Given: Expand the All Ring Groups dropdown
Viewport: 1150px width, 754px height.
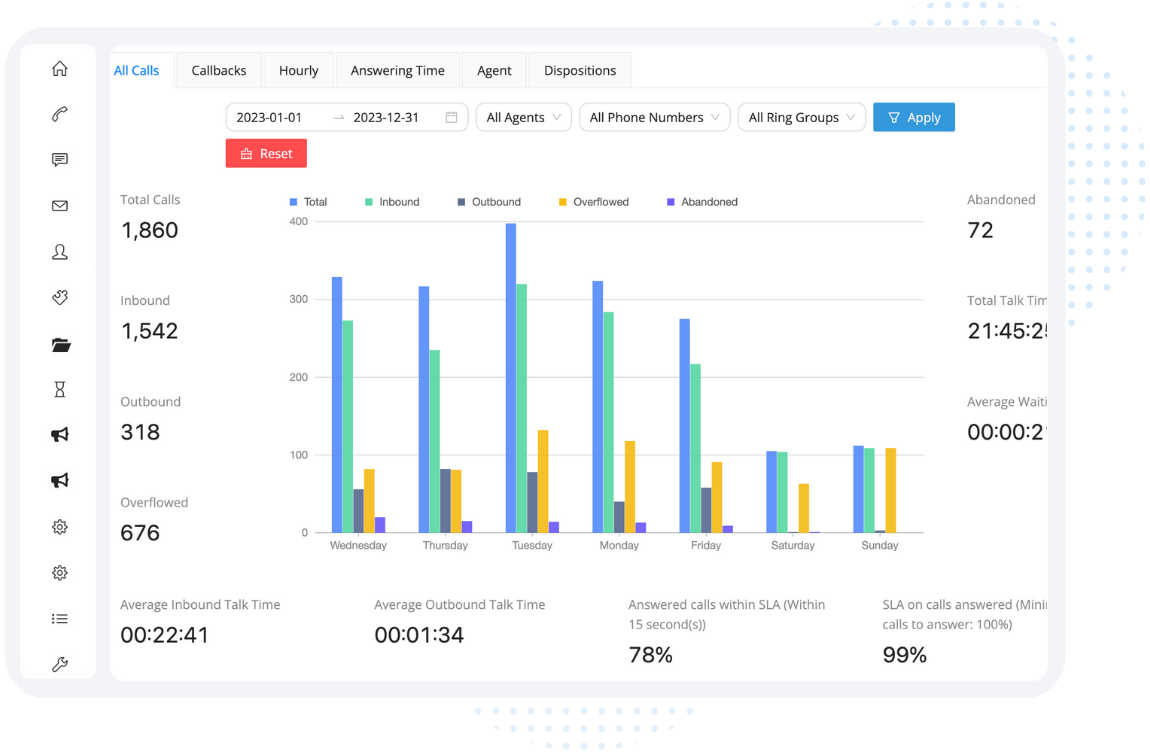Looking at the screenshot, I should pos(801,118).
